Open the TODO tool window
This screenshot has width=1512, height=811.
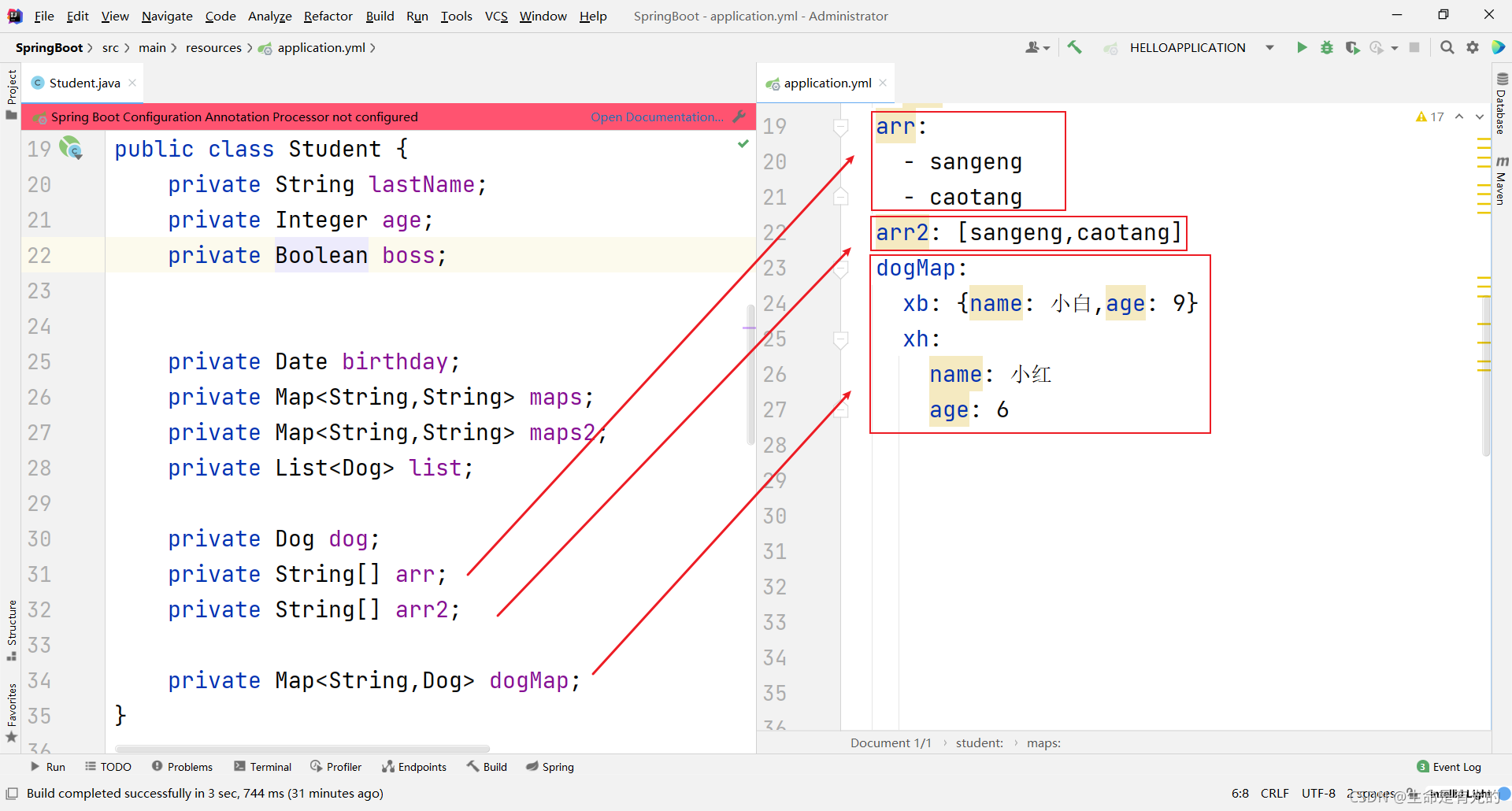(x=109, y=767)
